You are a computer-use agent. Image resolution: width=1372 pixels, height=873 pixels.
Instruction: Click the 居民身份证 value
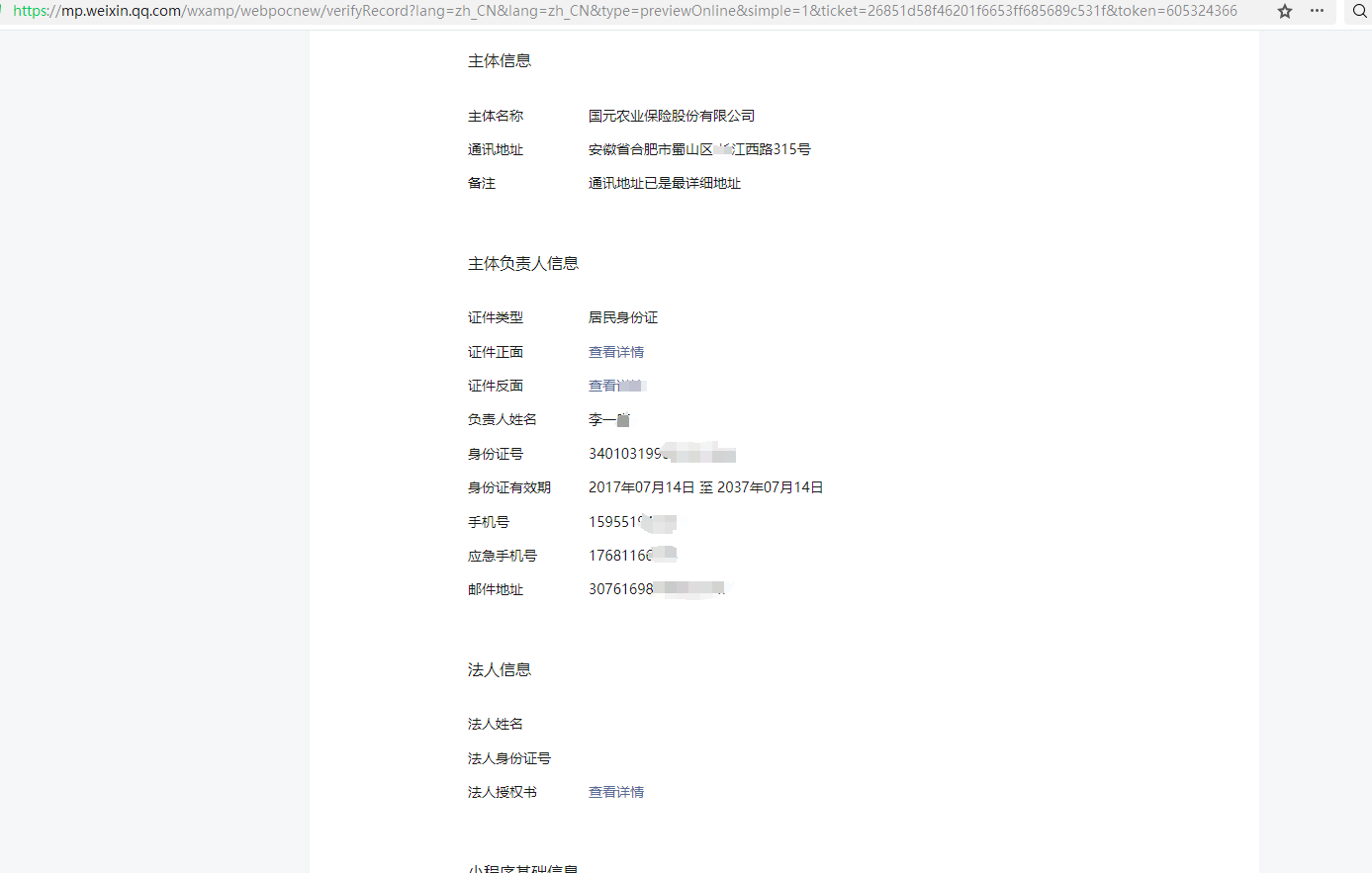(623, 317)
